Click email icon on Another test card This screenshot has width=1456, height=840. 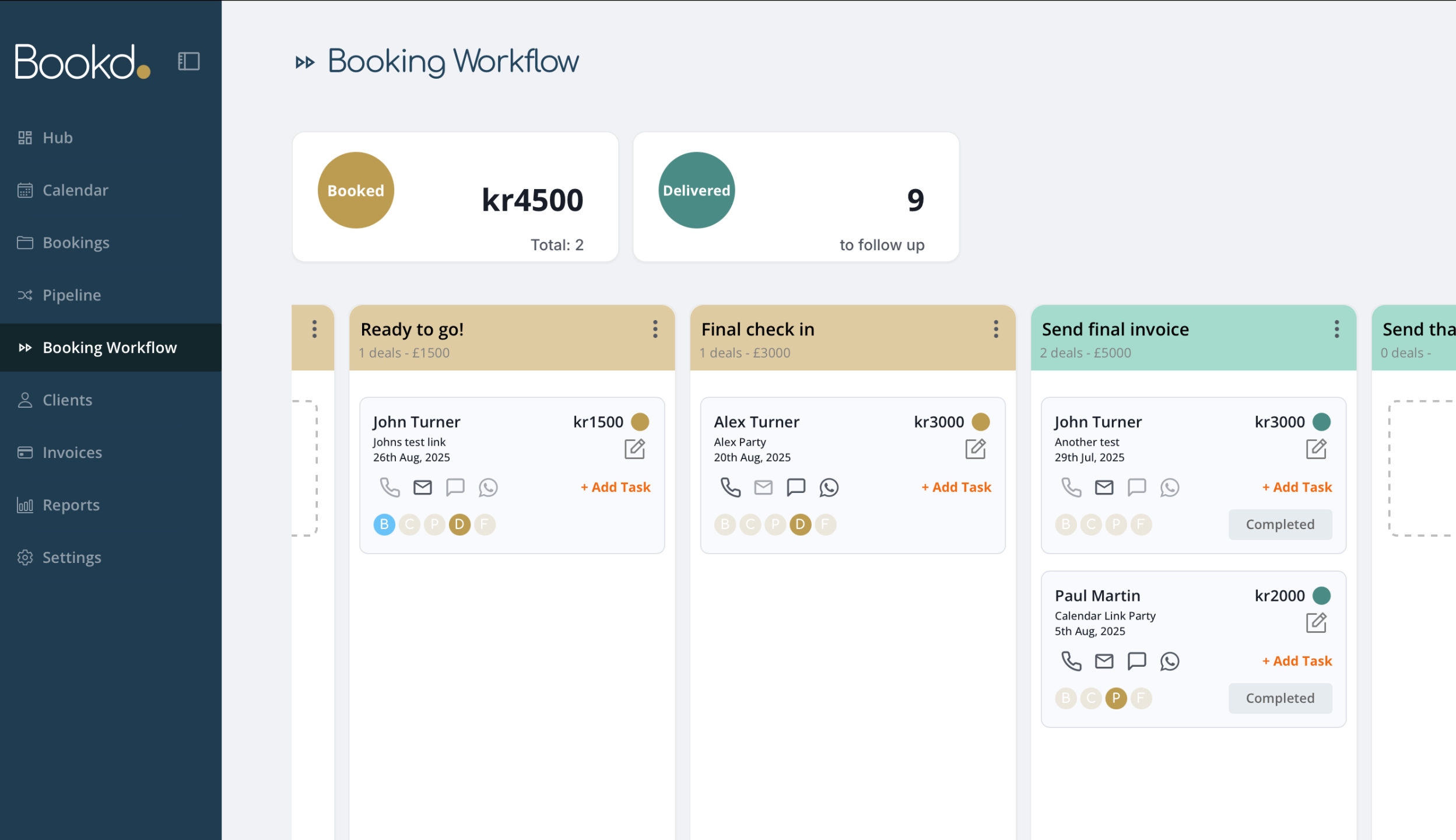tap(1104, 487)
